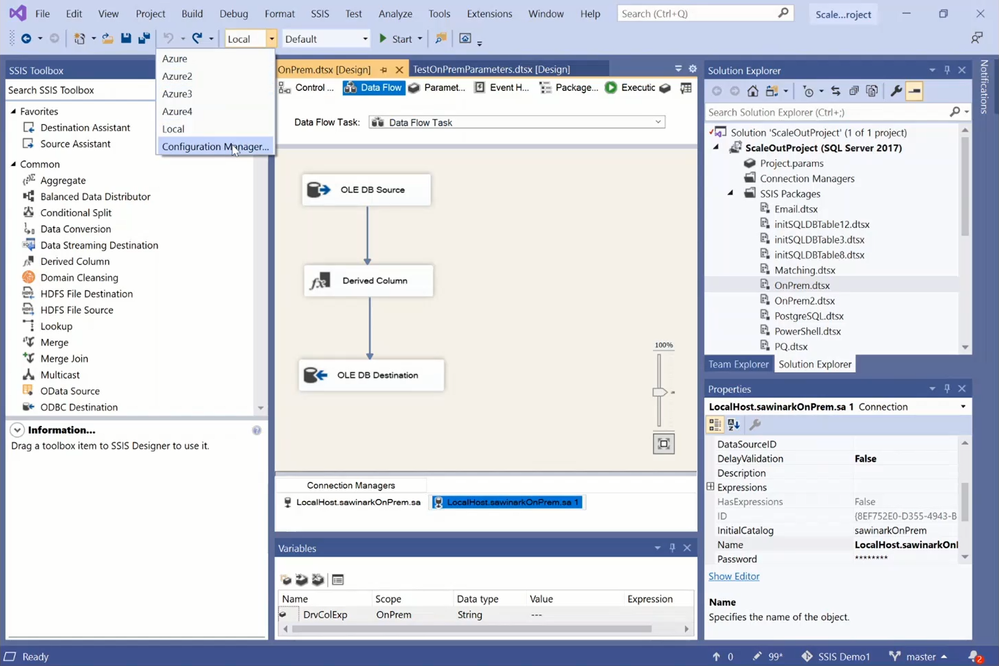Collapse the ScaleOutProject tree node
Viewport: 999px width, 666px height.
(x=716, y=147)
